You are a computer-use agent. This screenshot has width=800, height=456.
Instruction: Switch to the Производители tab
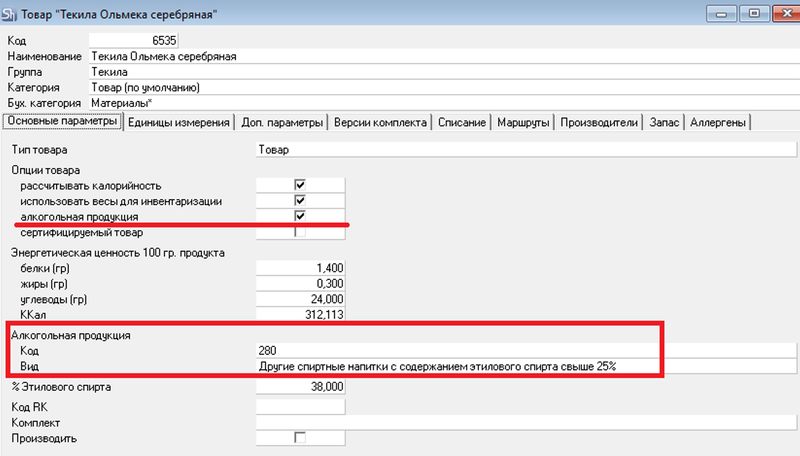[599, 122]
